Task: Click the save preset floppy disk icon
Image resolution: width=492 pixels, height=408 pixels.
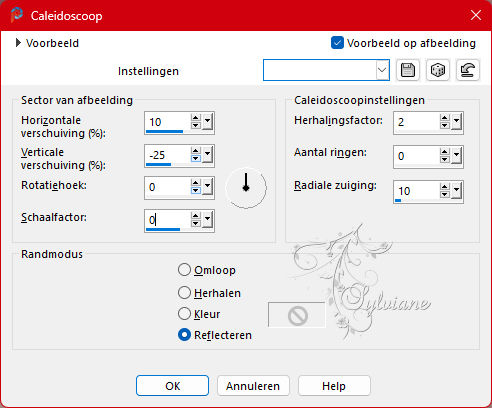Action: click(408, 70)
